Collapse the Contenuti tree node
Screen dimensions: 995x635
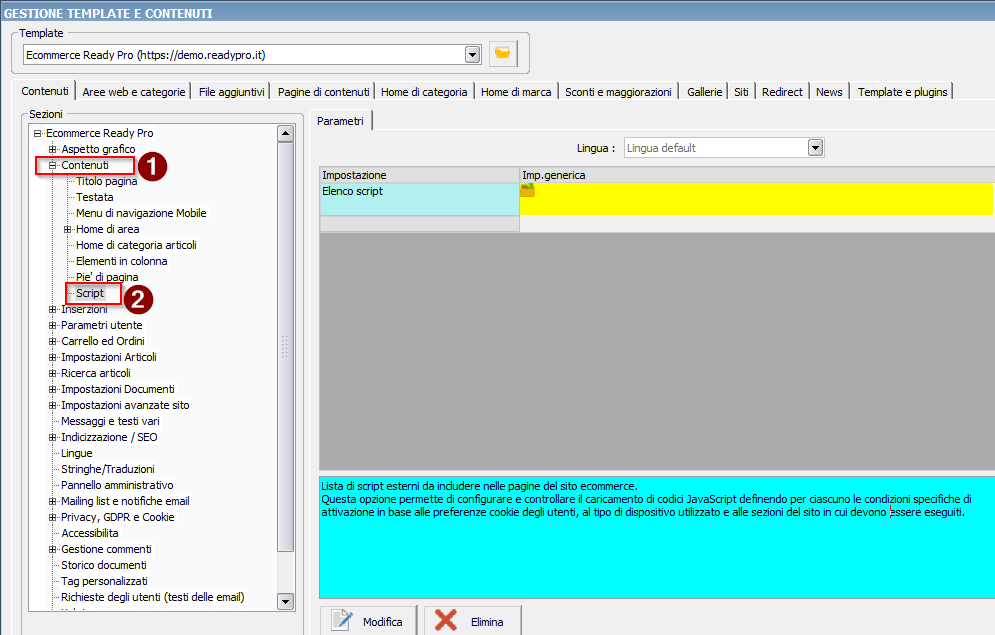(53, 165)
